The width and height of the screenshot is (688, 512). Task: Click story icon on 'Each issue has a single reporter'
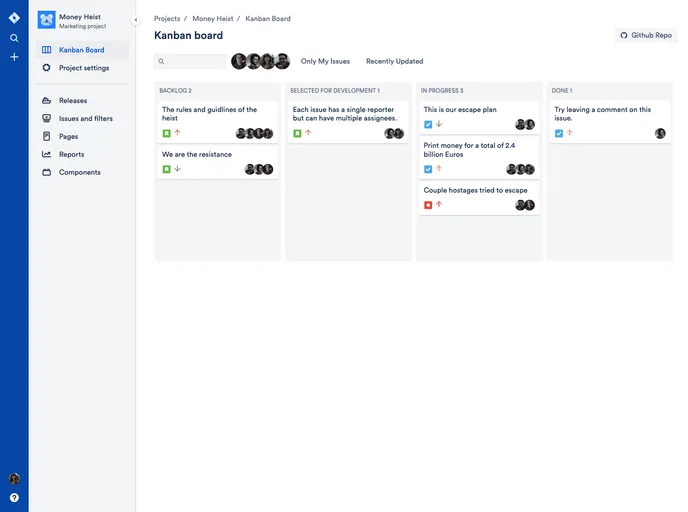click(297, 133)
